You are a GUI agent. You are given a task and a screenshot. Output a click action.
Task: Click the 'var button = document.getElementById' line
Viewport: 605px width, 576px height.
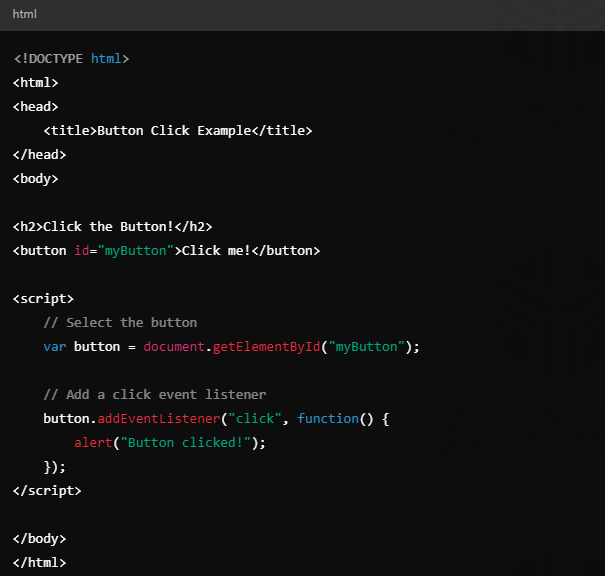click(x=232, y=347)
